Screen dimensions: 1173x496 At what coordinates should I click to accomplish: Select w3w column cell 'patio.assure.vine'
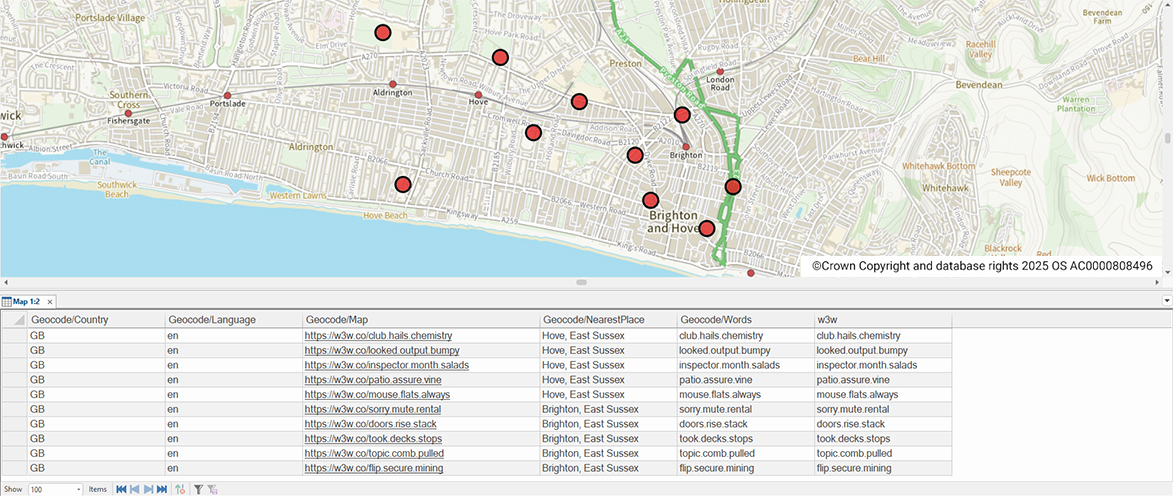(x=883, y=380)
